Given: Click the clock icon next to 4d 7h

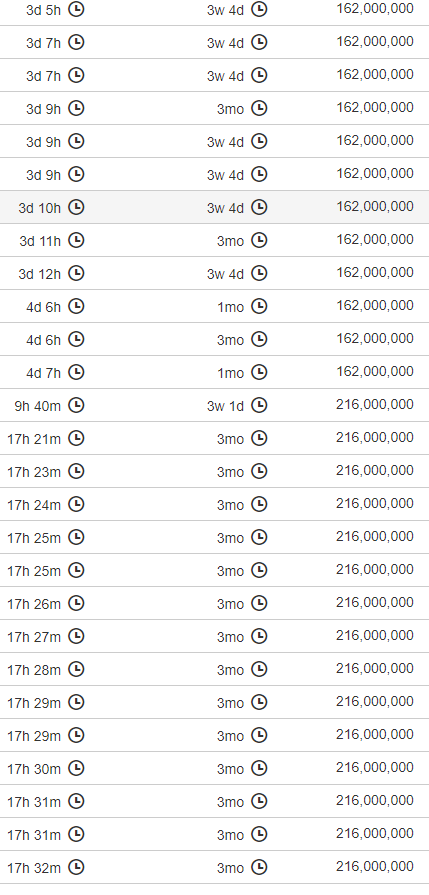Looking at the screenshot, I should pos(76,372).
